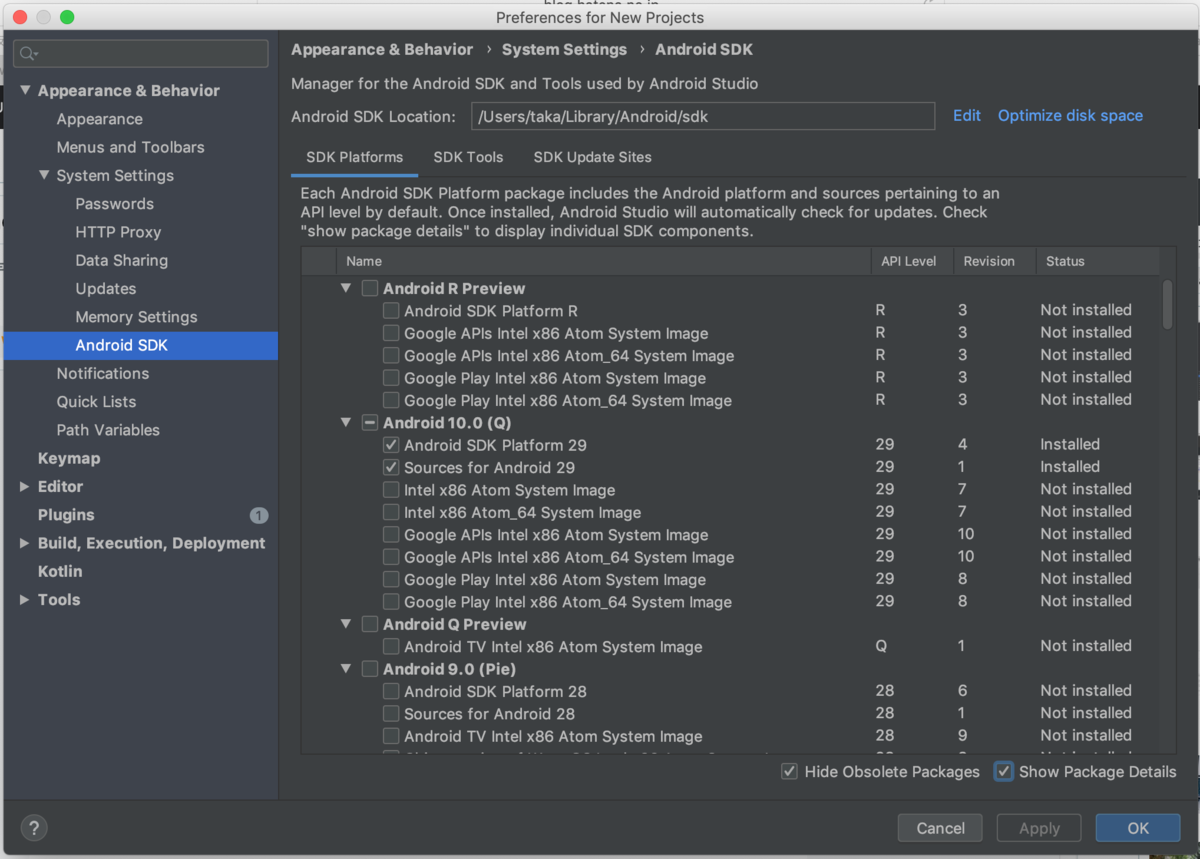Check Android TV Intel x86 Atom System Image Q
This screenshot has height=859, width=1200.
391,647
